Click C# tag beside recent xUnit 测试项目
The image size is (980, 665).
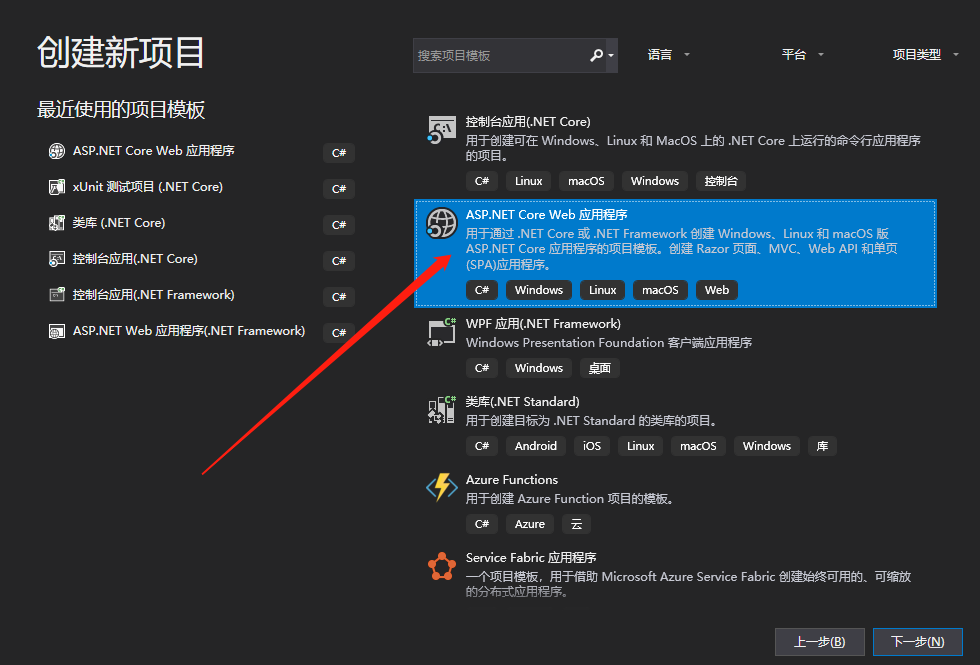click(339, 189)
